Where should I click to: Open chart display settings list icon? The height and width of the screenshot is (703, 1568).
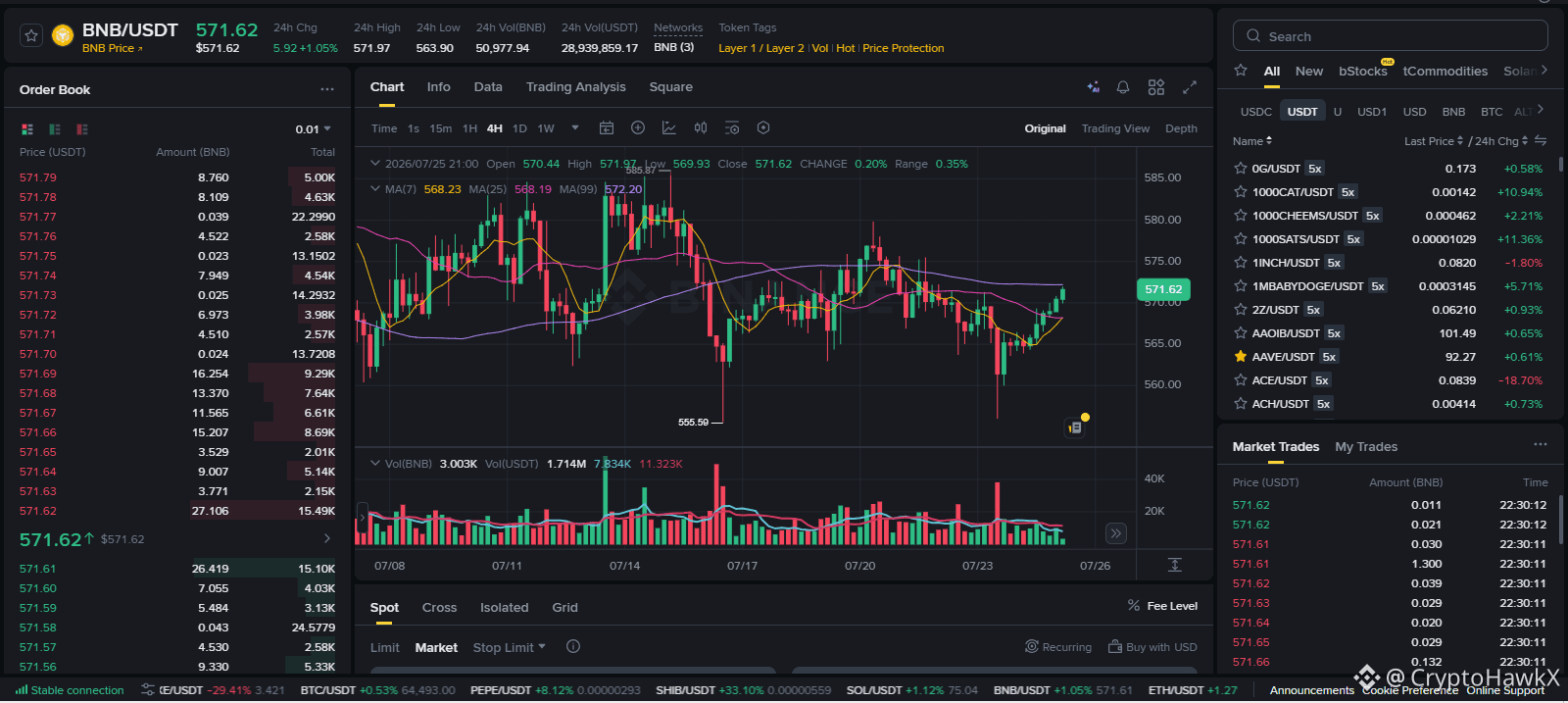point(732,128)
